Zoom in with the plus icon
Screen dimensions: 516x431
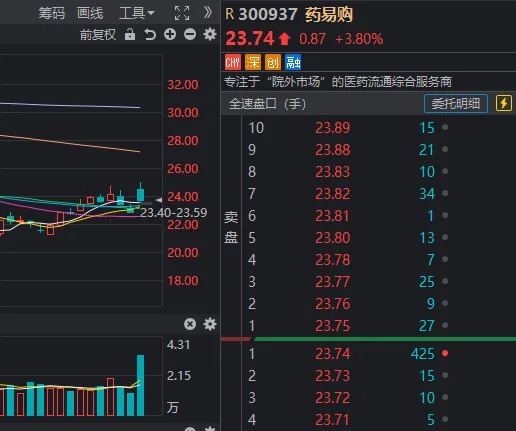170,34
